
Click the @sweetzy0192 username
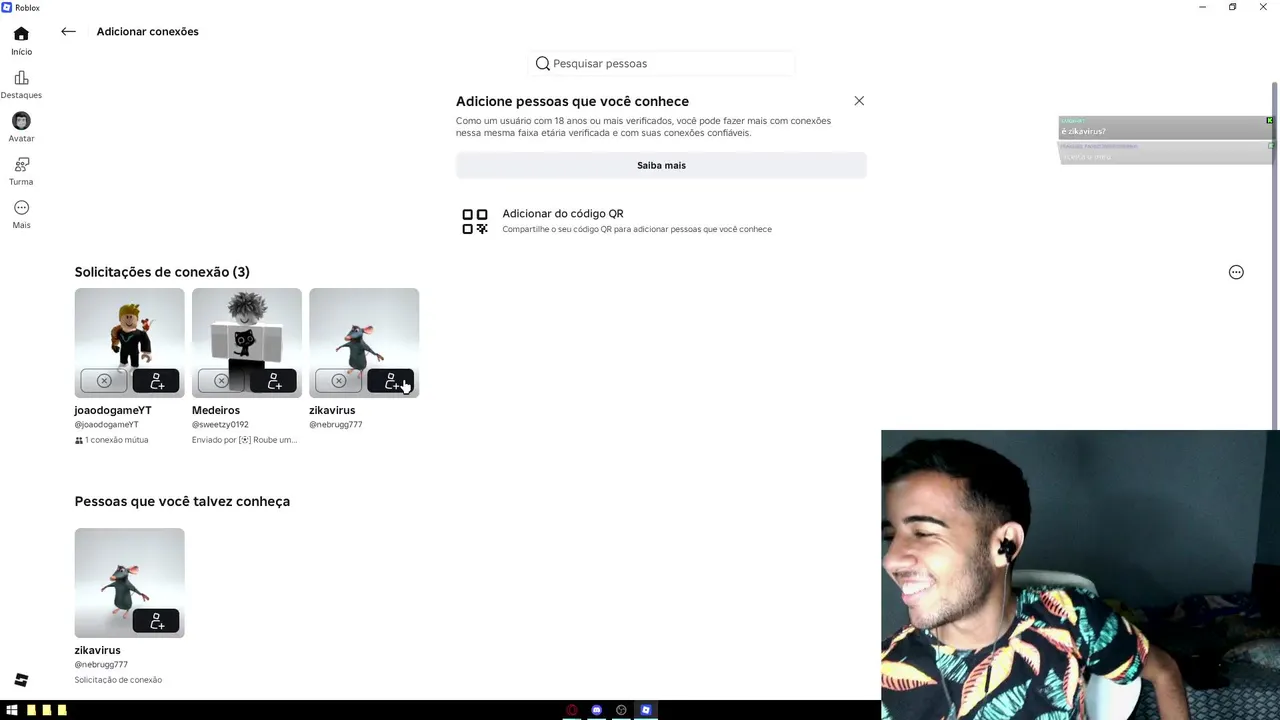pos(220,425)
